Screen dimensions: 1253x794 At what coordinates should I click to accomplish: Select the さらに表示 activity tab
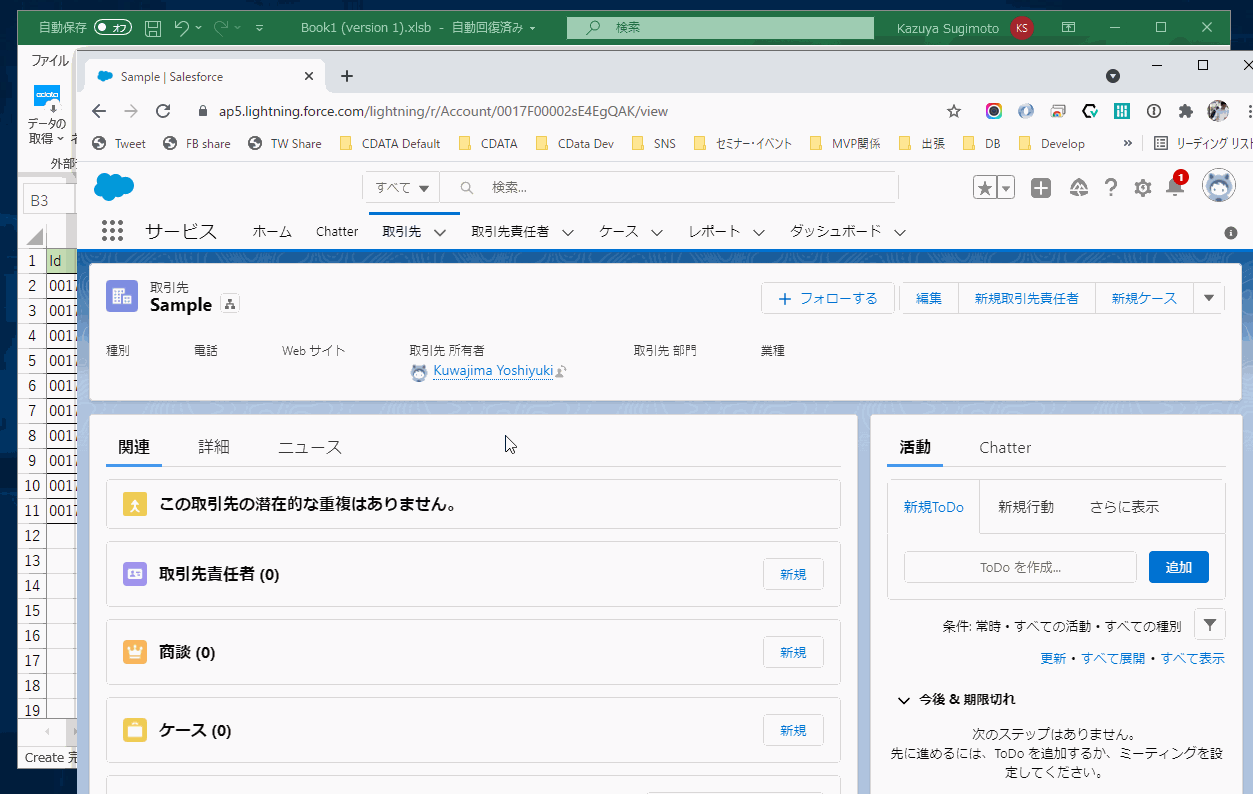tap(1124, 507)
